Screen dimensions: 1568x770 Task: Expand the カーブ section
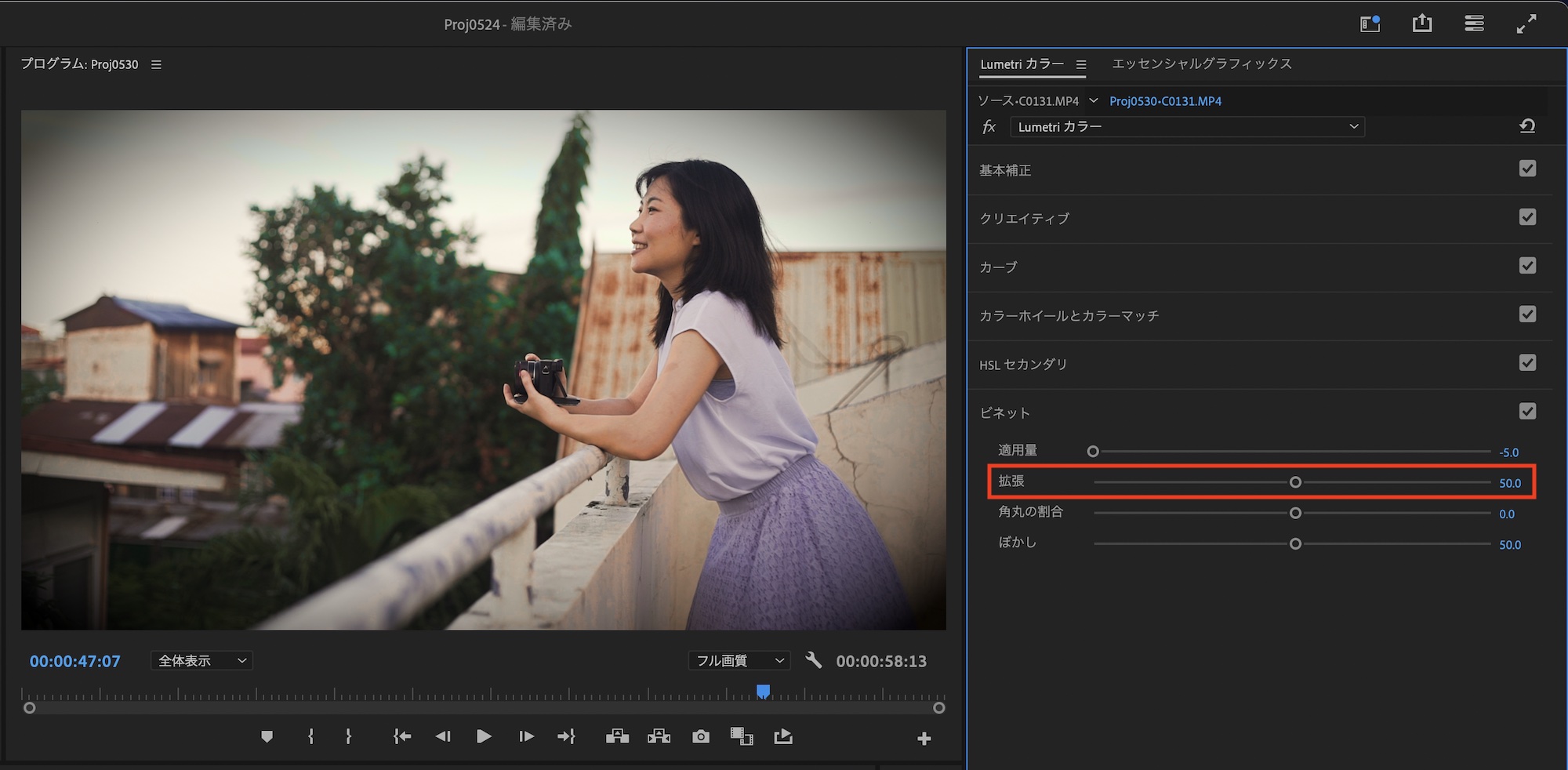[998, 267]
